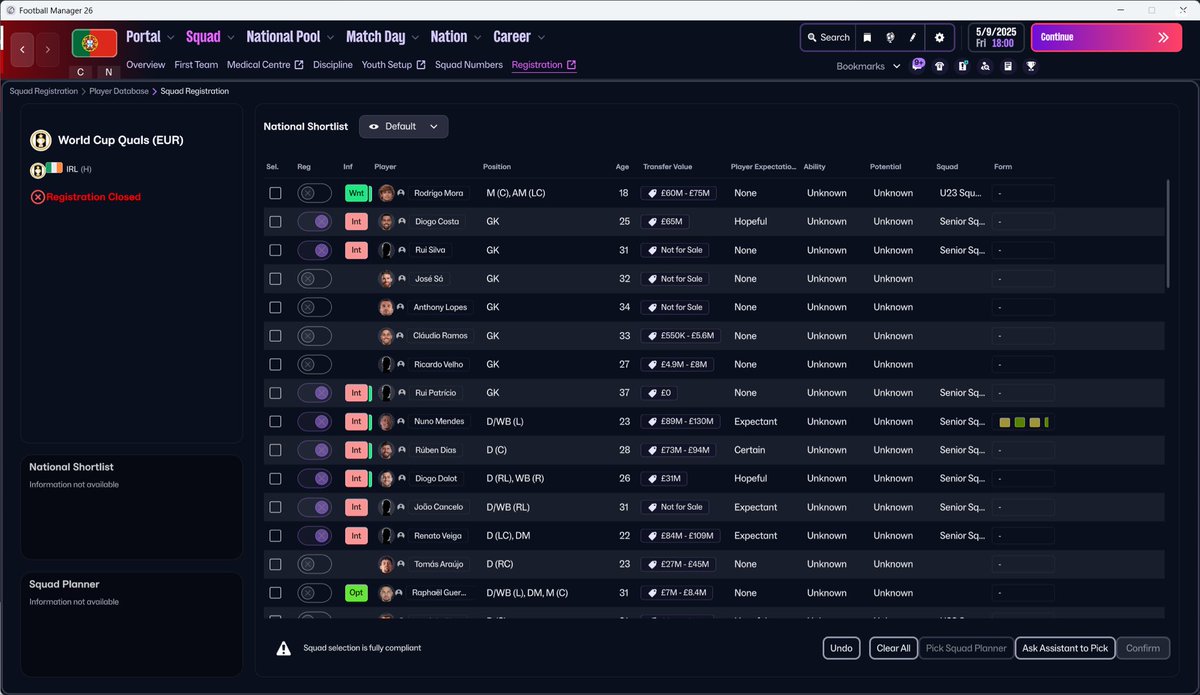Click the player list vertical scrollbar
The height and width of the screenshot is (695, 1200).
click(1166, 235)
